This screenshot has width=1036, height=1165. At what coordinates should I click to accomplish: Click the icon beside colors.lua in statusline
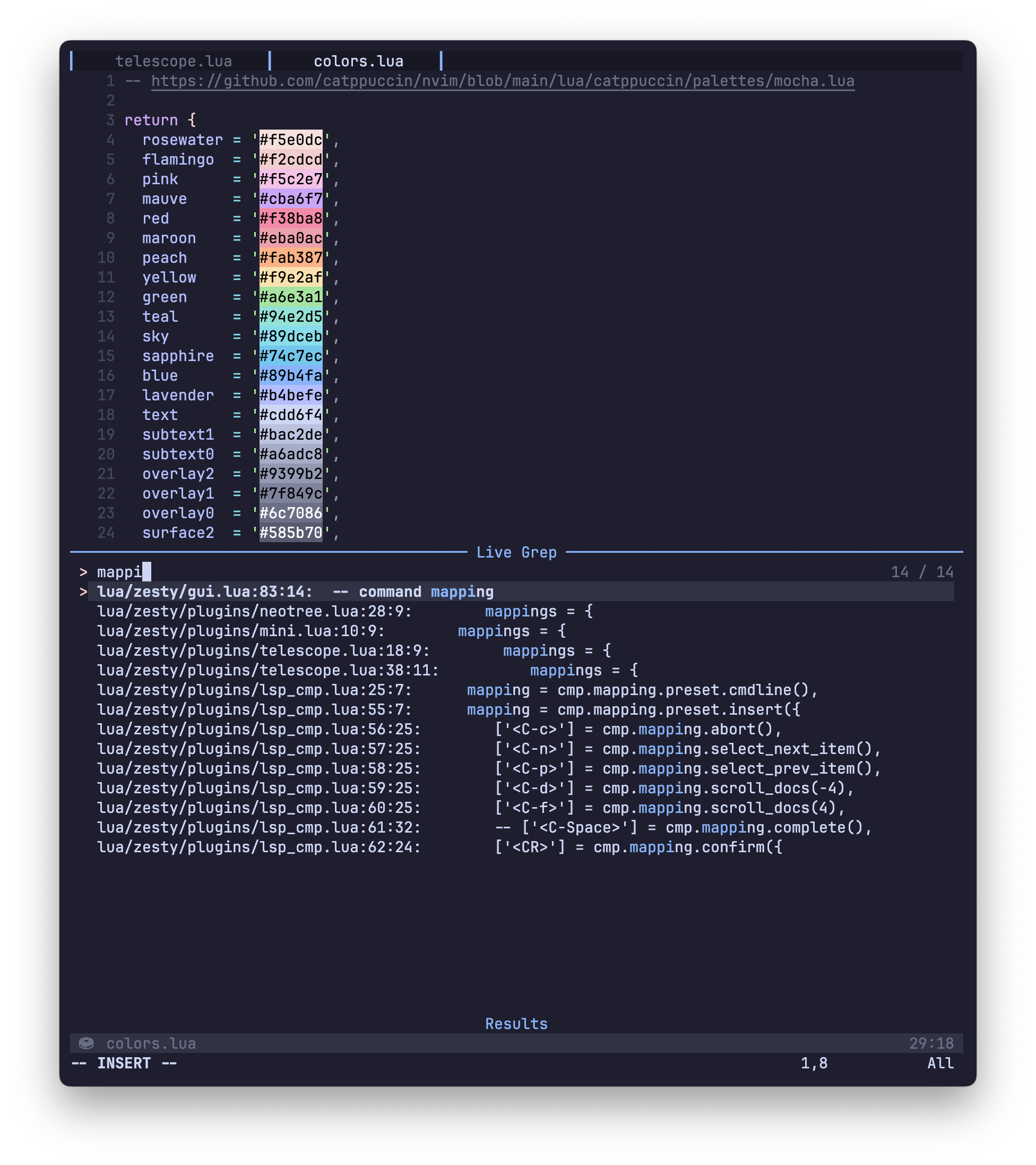pos(86,1043)
